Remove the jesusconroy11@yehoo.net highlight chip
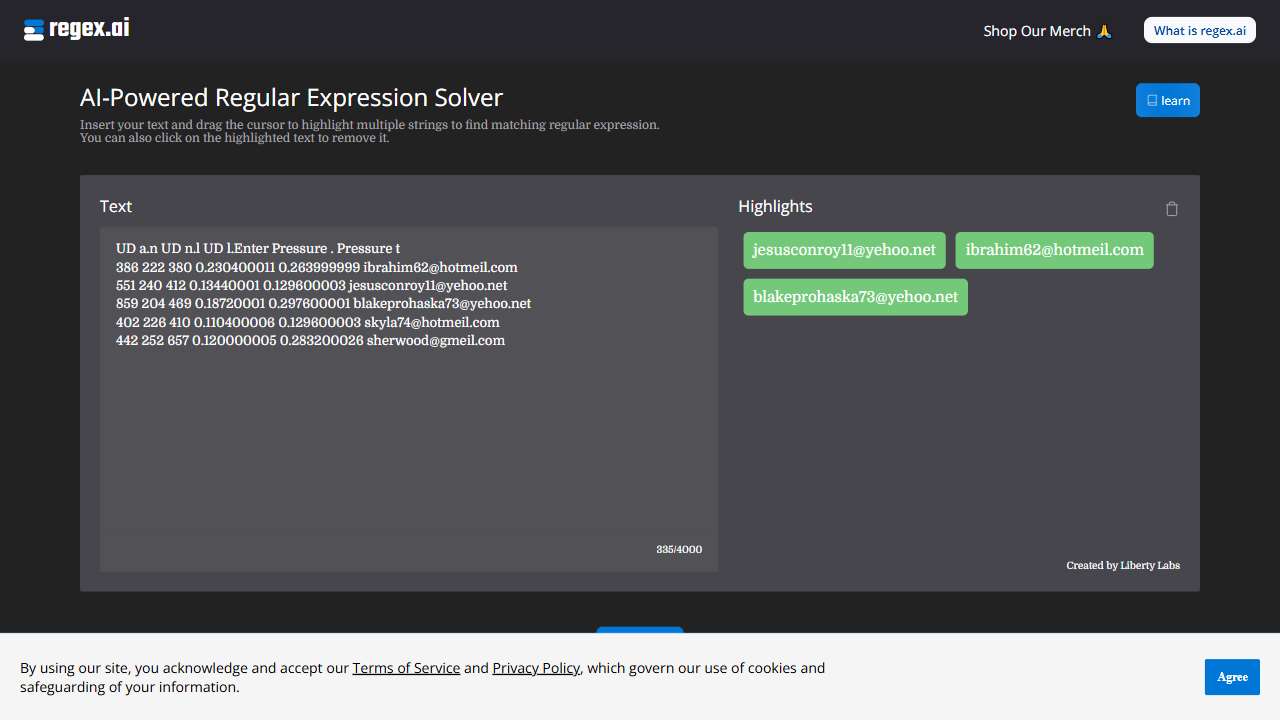This screenshot has height=720, width=1280. (x=844, y=250)
